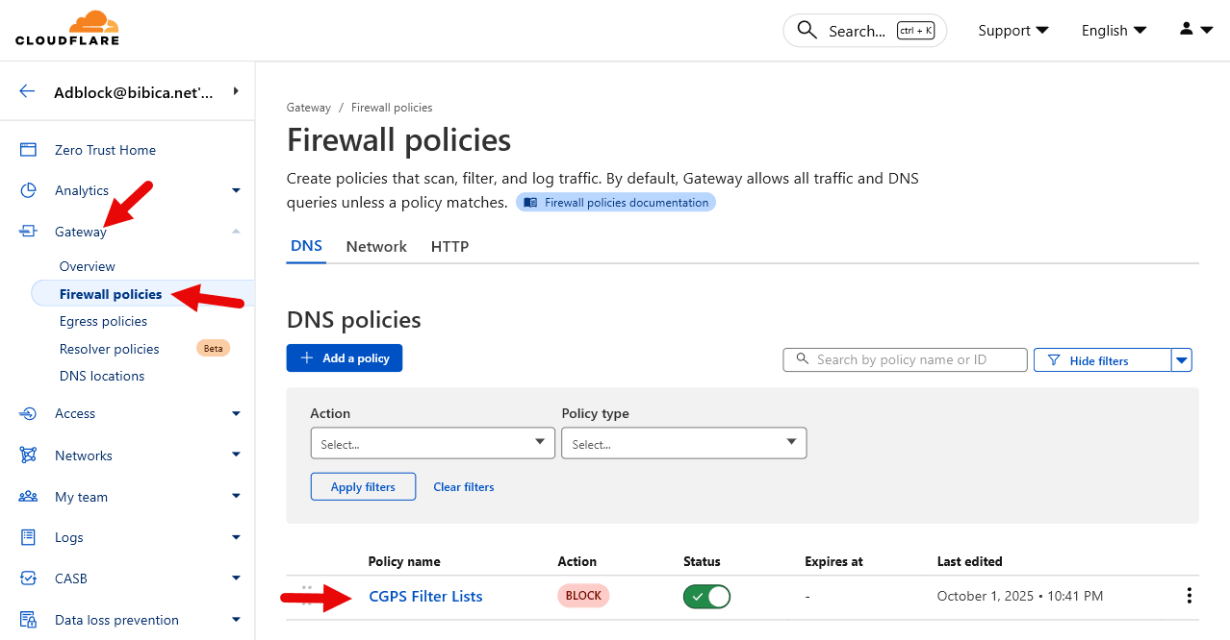Click the Zero Trust Home icon
Viewport: 1230px width, 640px height.
(x=28, y=150)
